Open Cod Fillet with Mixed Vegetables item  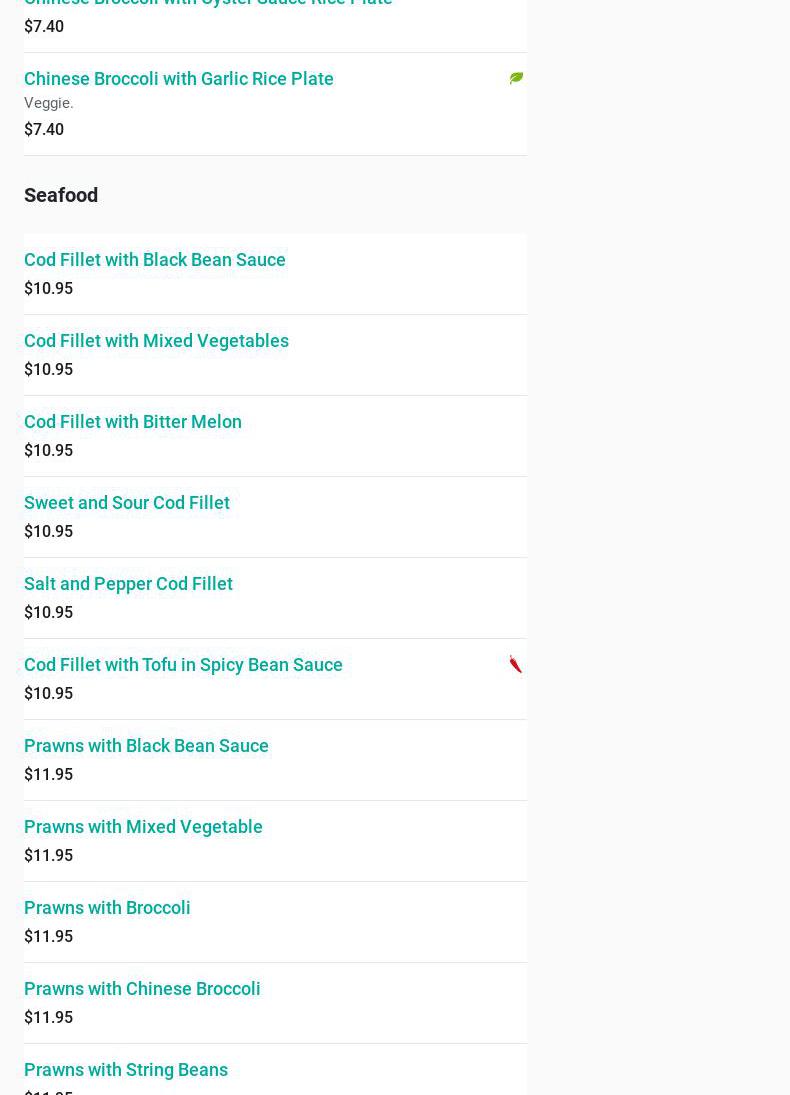tap(156, 341)
